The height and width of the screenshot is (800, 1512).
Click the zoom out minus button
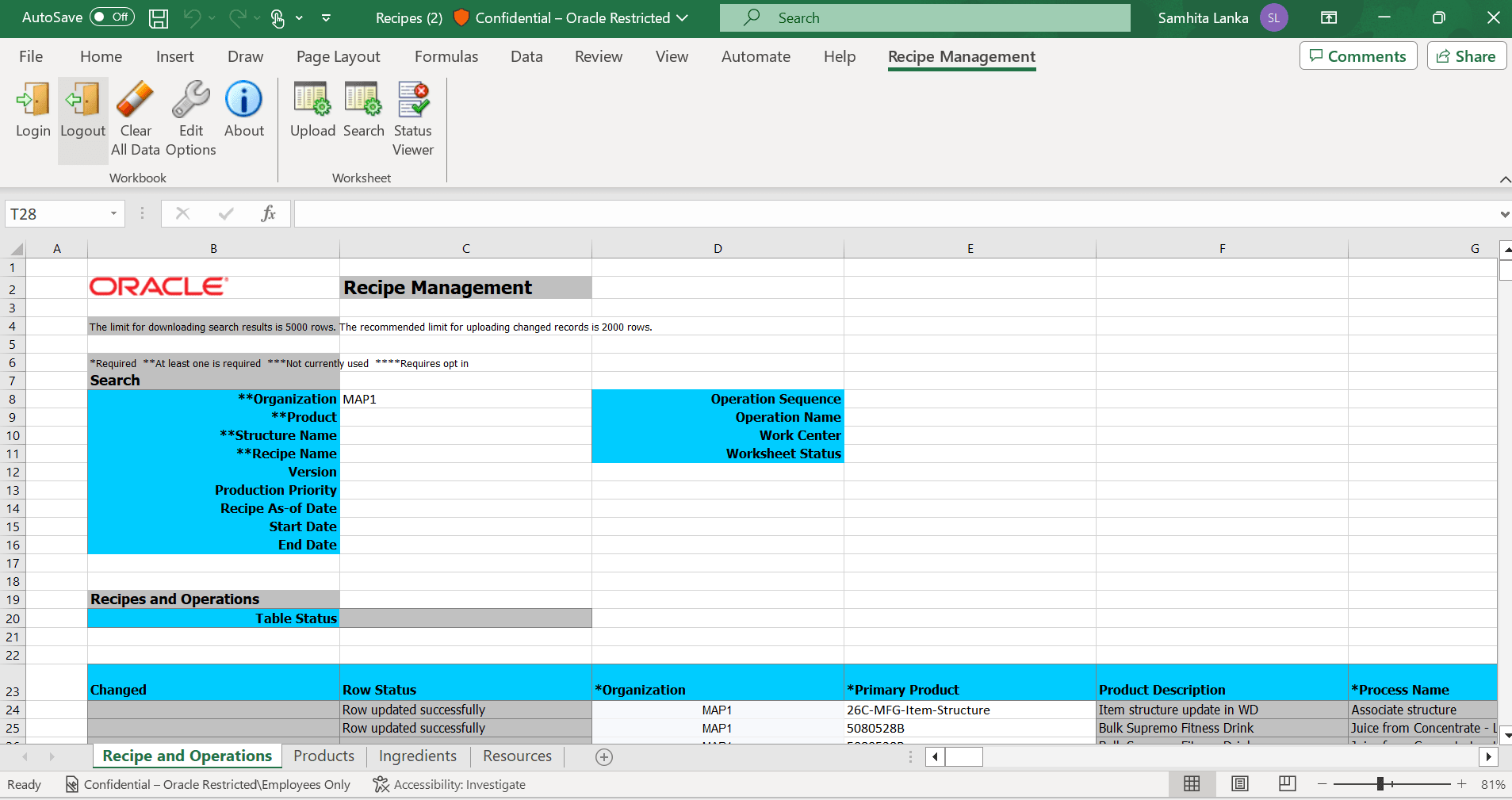[1322, 784]
